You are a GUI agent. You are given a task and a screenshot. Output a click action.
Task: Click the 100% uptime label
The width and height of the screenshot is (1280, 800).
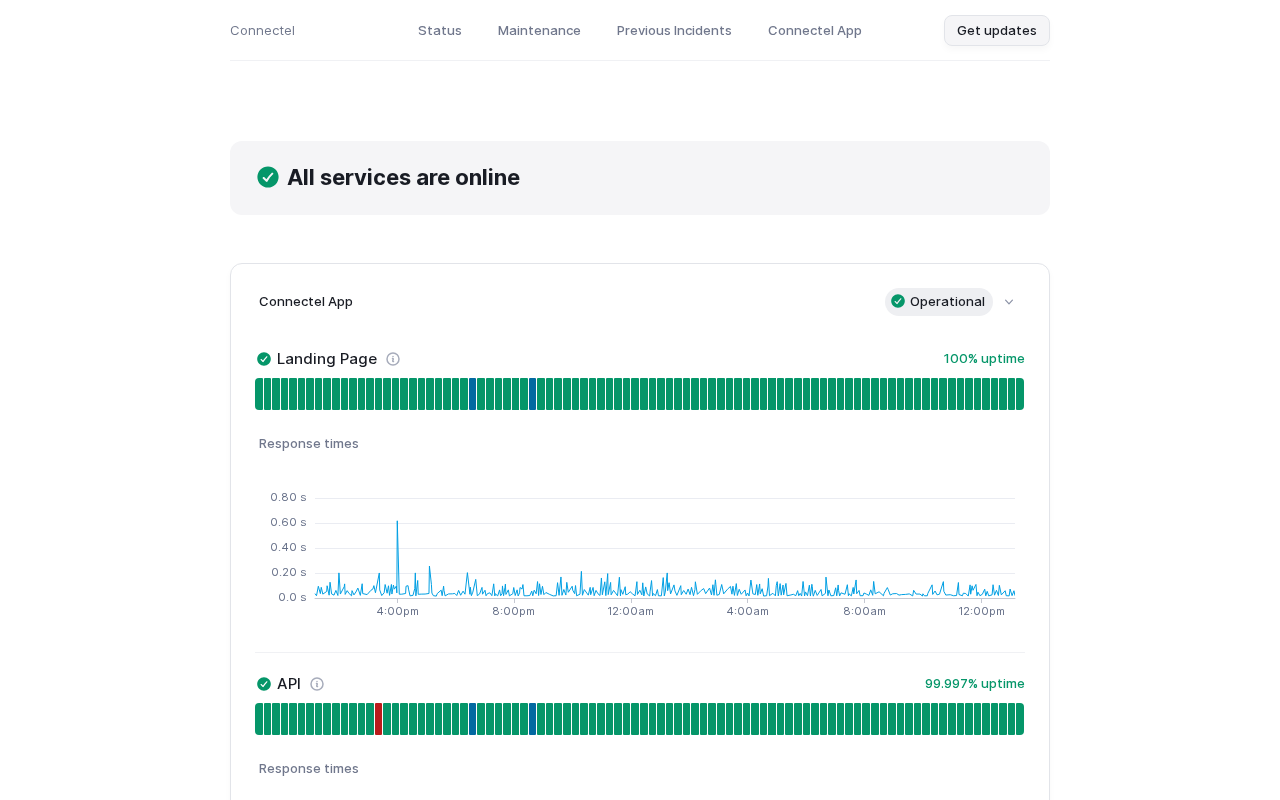coord(984,358)
